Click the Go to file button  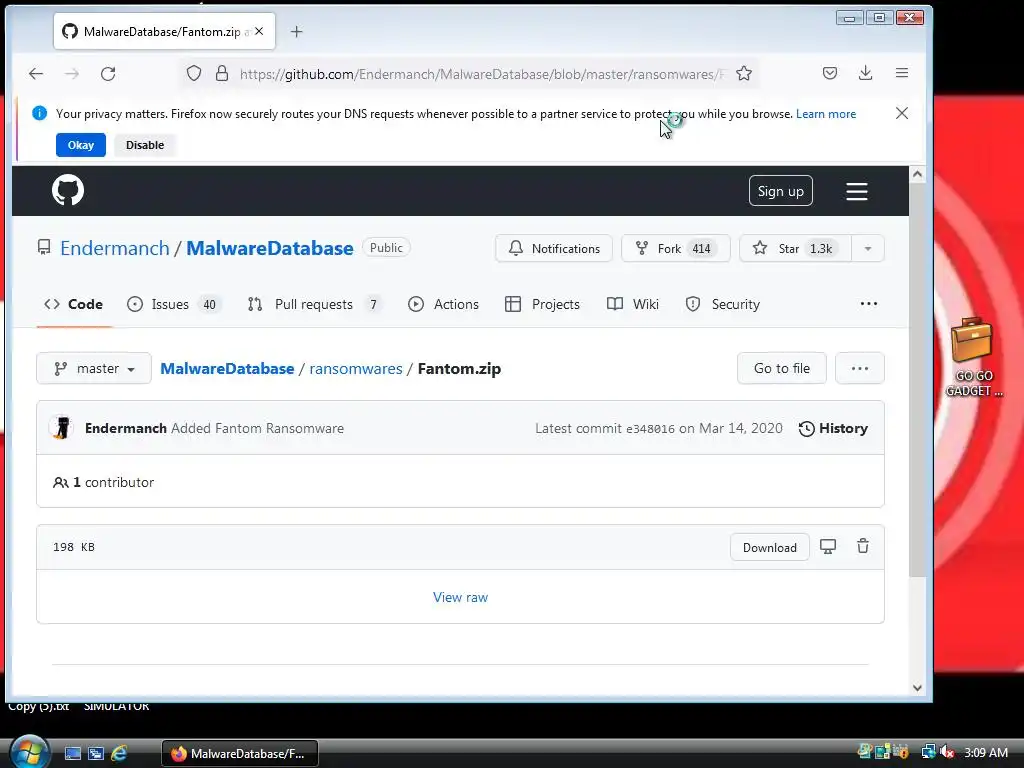click(x=782, y=368)
